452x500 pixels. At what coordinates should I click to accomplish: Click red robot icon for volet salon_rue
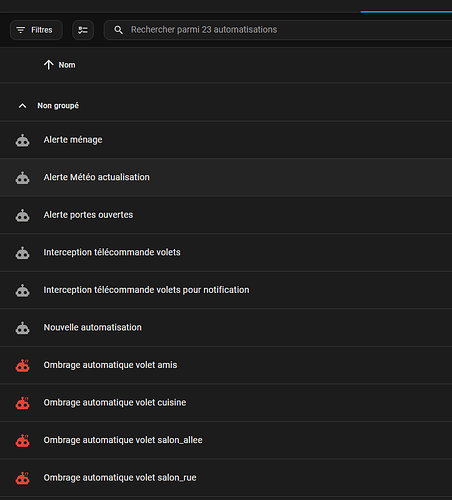[22, 478]
